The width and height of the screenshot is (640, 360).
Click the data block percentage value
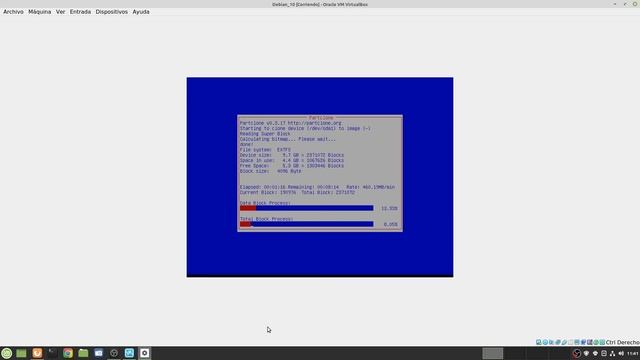389,208
